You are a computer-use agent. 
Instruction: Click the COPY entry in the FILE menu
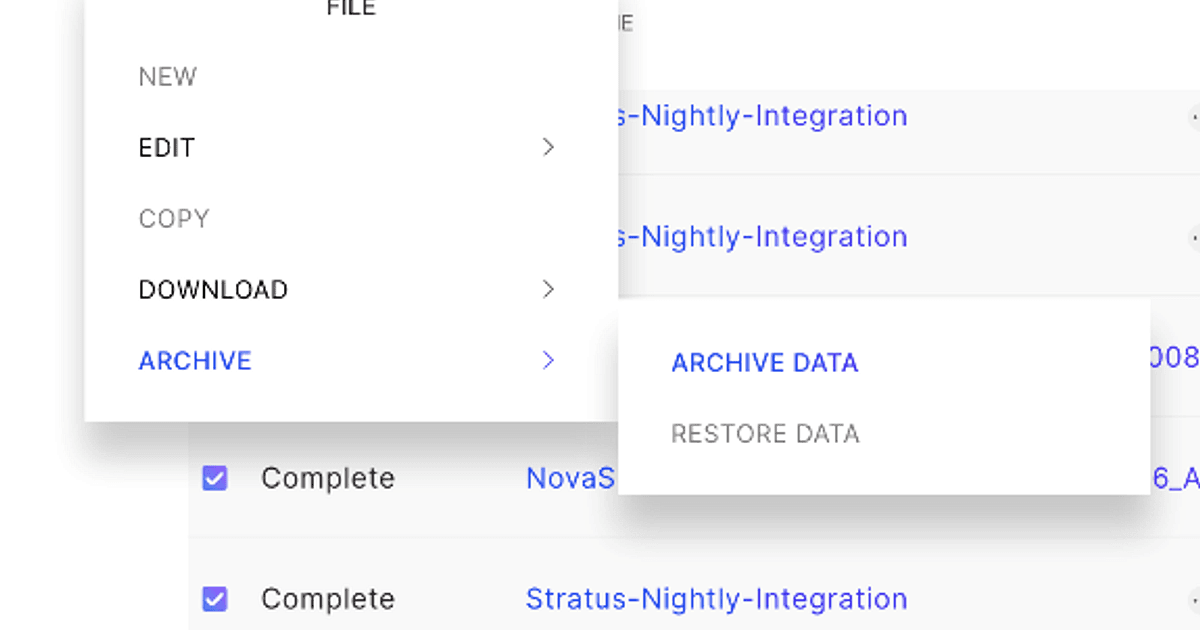[174, 218]
